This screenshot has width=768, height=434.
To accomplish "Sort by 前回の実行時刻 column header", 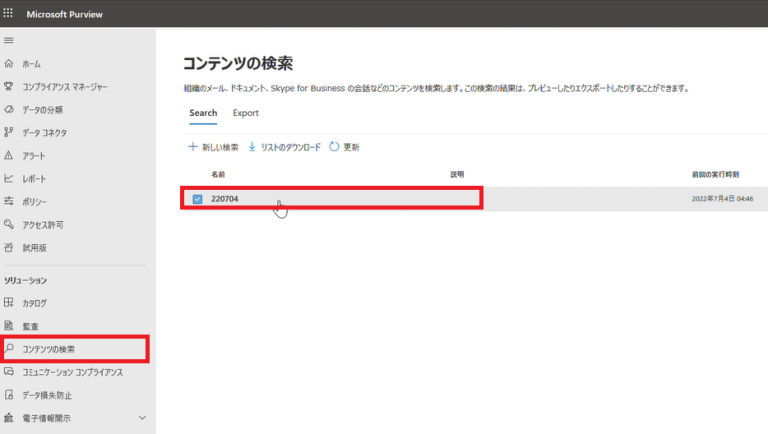I will click(x=715, y=174).
